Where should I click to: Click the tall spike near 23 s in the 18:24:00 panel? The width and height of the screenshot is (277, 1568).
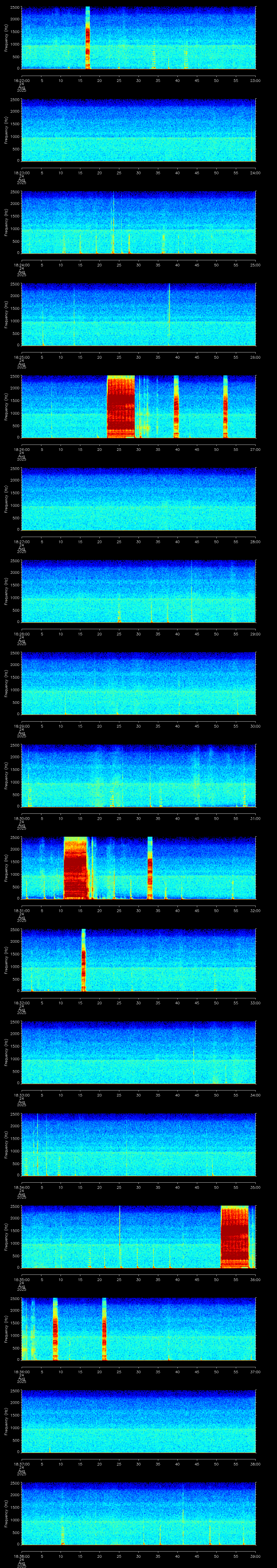[x=113, y=222]
